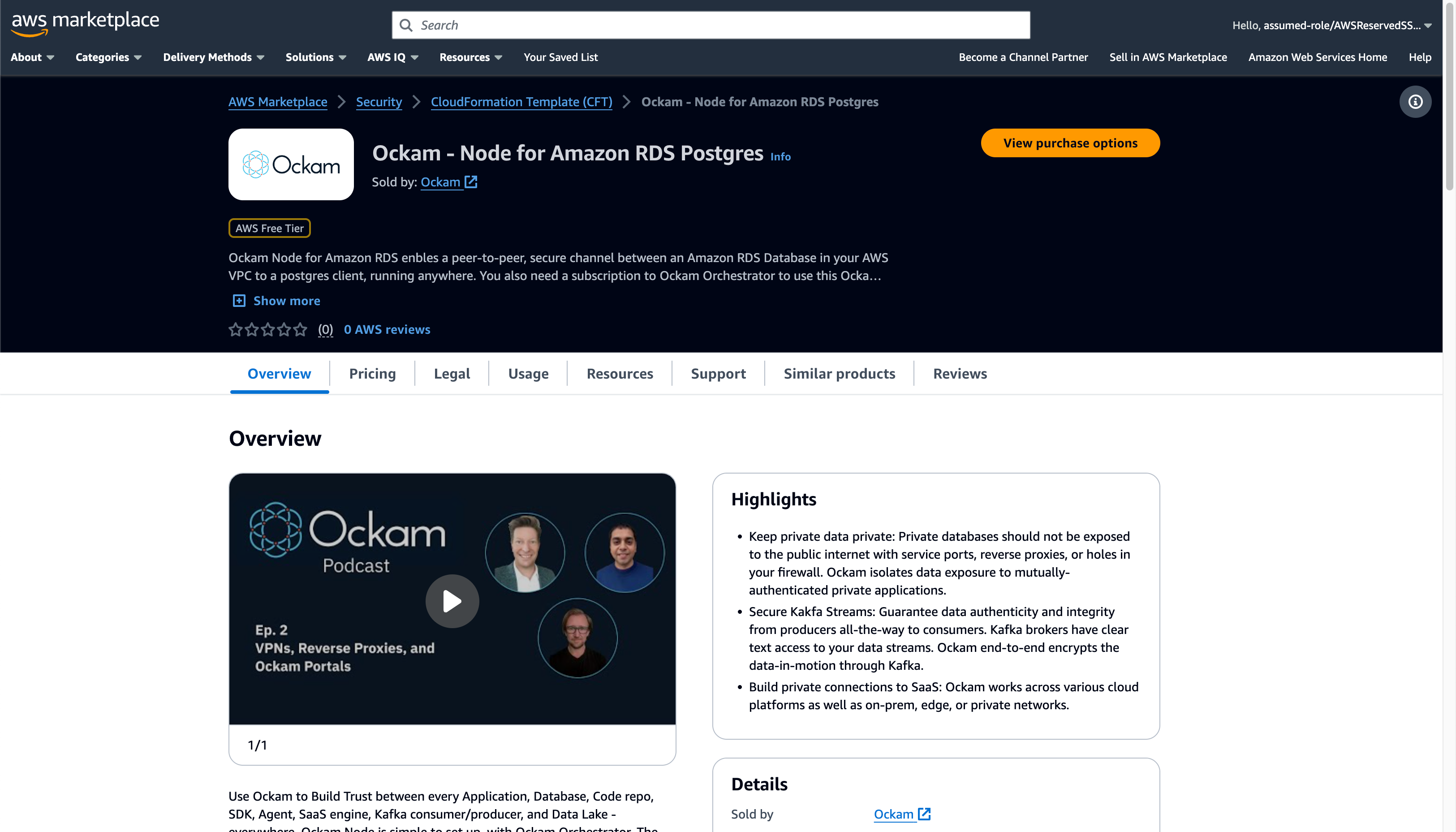The height and width of the screenshot is (832, 1456).
Task: Click the info icon next to product title
Action: 781,156
